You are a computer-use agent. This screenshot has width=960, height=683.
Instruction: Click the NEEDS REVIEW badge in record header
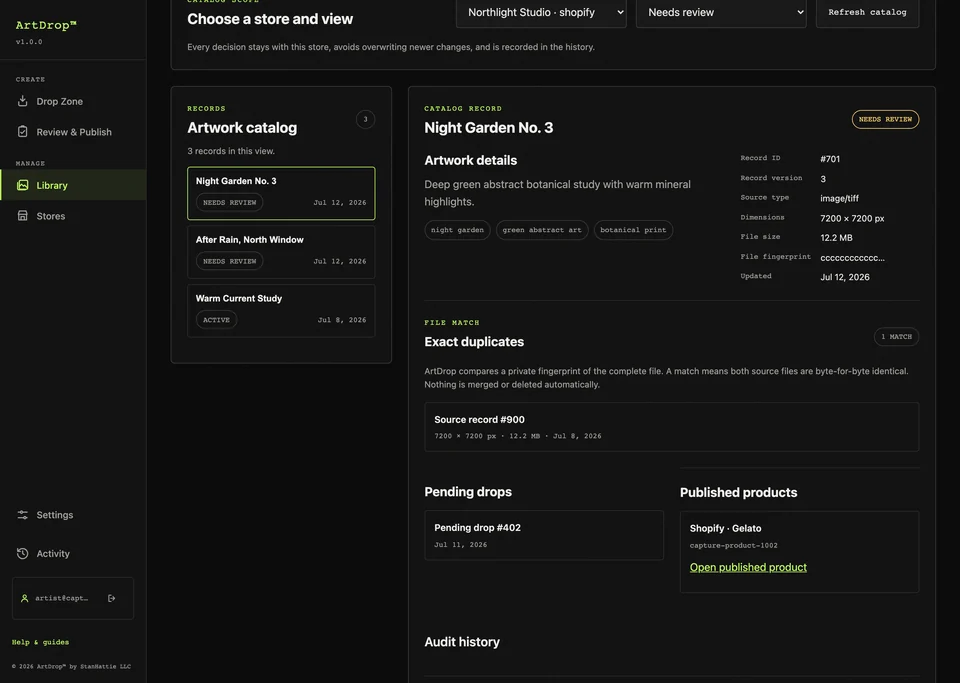(885, 119)
